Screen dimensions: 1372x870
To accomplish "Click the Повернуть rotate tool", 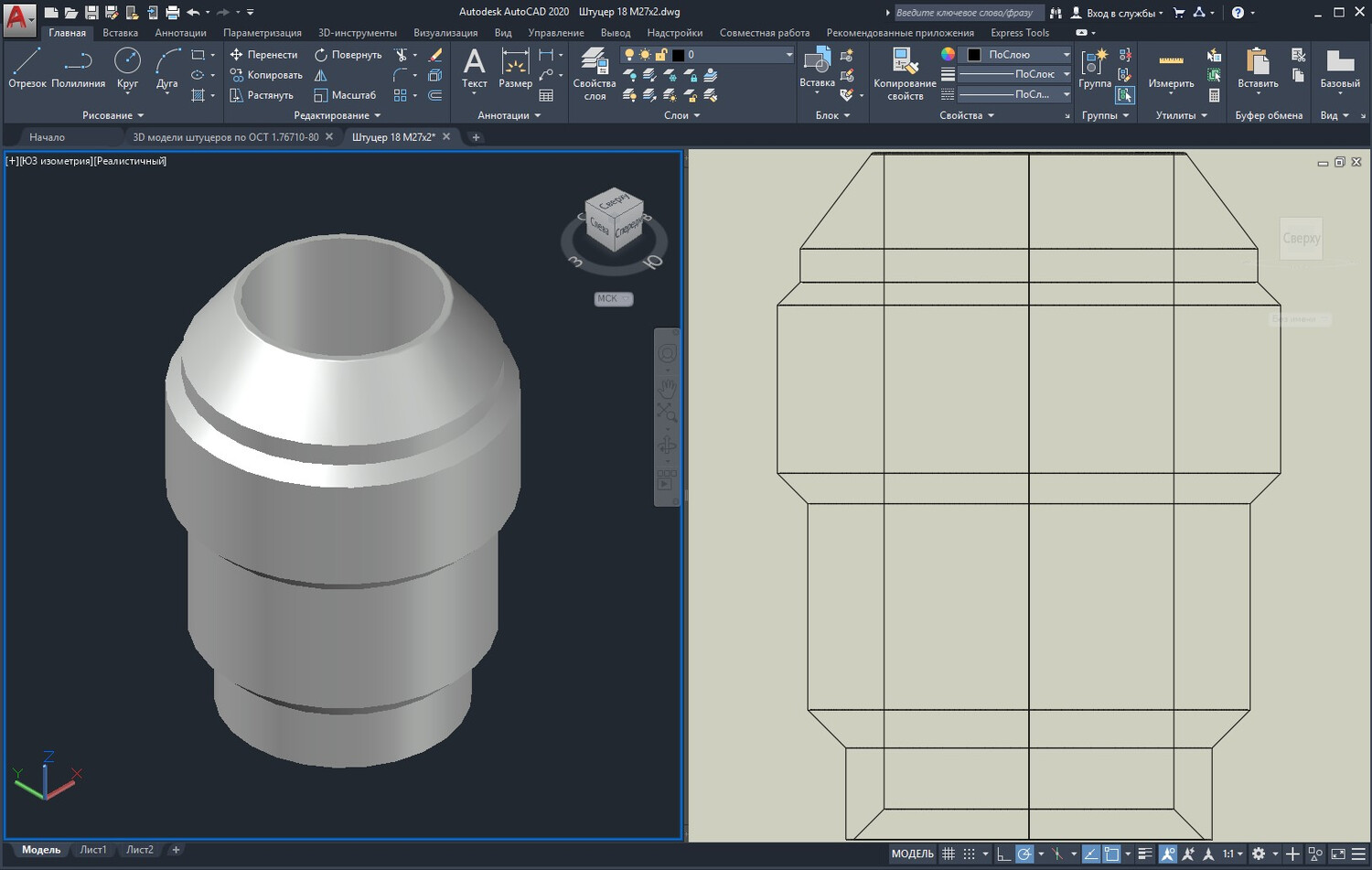I will [x=348, y=55].
